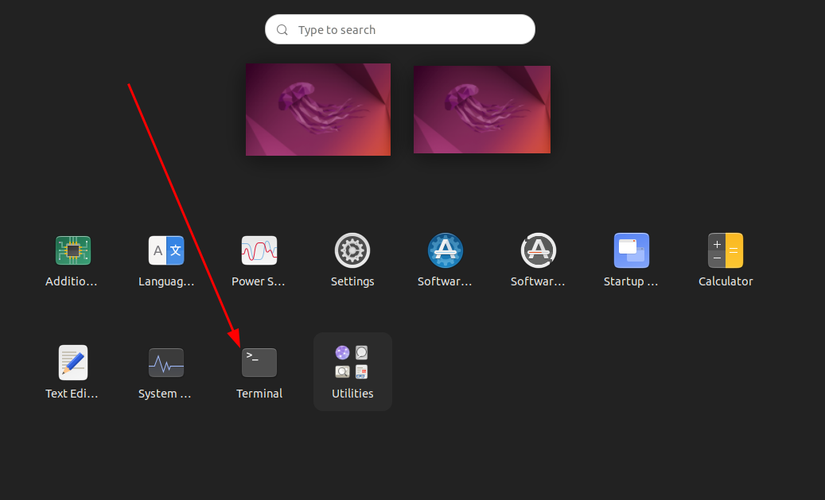Open the Power Statistics app
The height and width of the screenshot is (500, 825).
(259, 251)
